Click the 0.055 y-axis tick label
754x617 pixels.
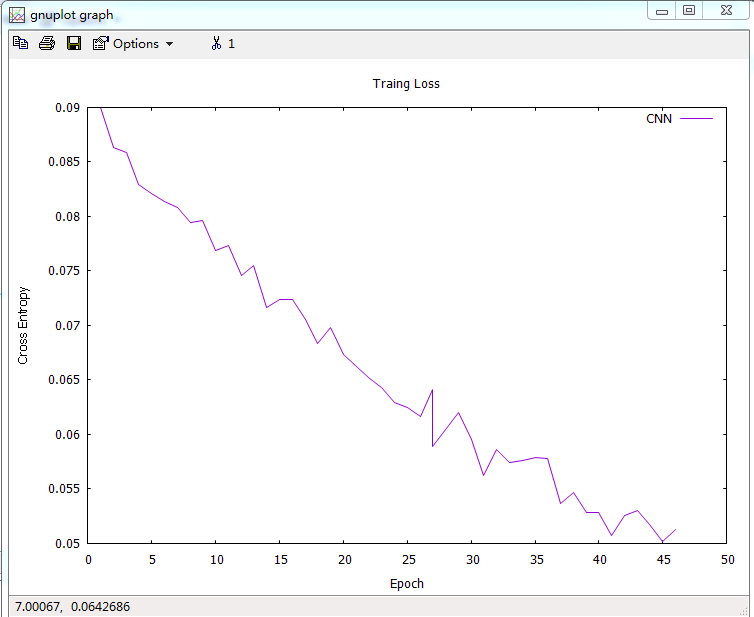point(64,489)
